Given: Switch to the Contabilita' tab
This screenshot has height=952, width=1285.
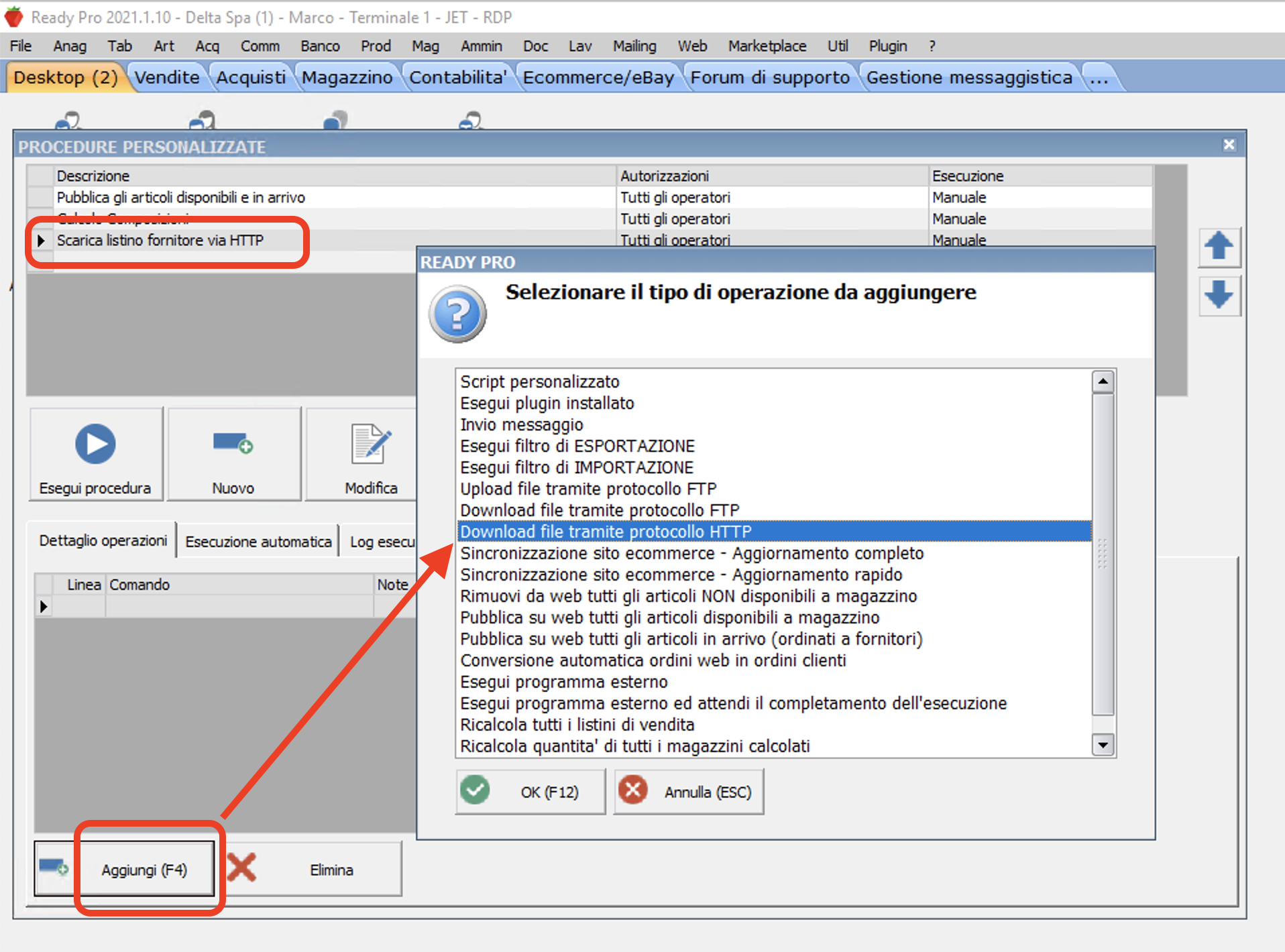Looking at the screenshot, I should (x=457, y=77).
